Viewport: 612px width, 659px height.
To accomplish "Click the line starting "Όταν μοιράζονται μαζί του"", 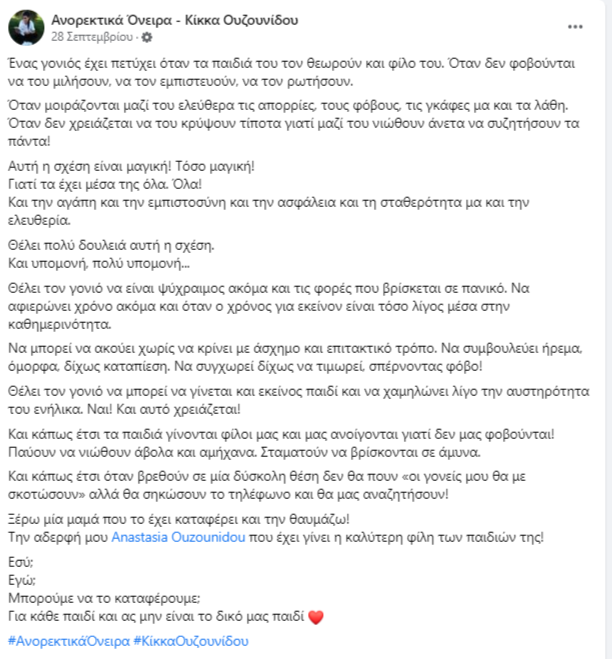I will (x=290, y=103).
